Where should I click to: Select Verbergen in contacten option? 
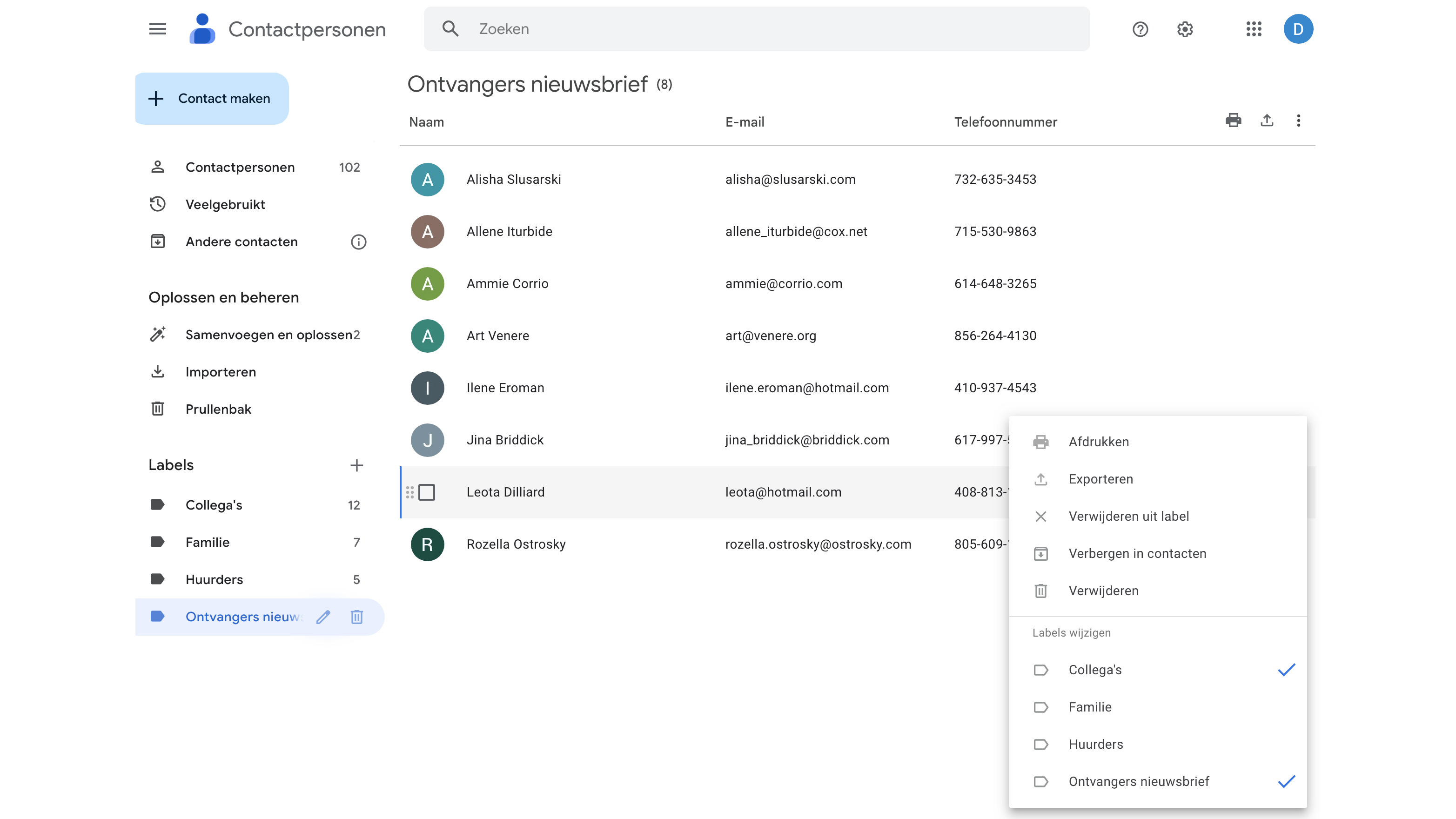coord(1137,553)
